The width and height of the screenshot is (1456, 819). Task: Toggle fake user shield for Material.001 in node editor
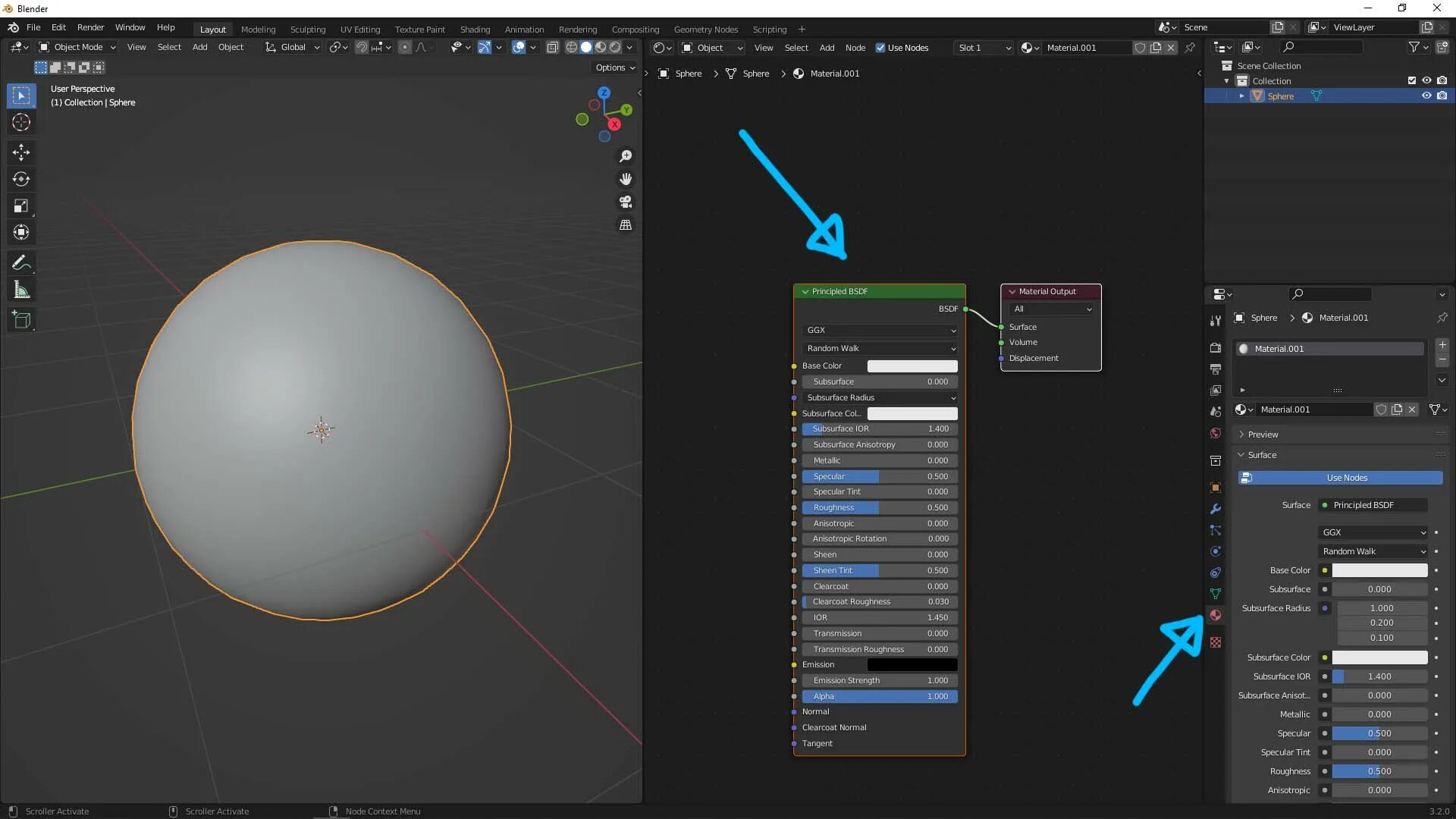point(1140,48)
